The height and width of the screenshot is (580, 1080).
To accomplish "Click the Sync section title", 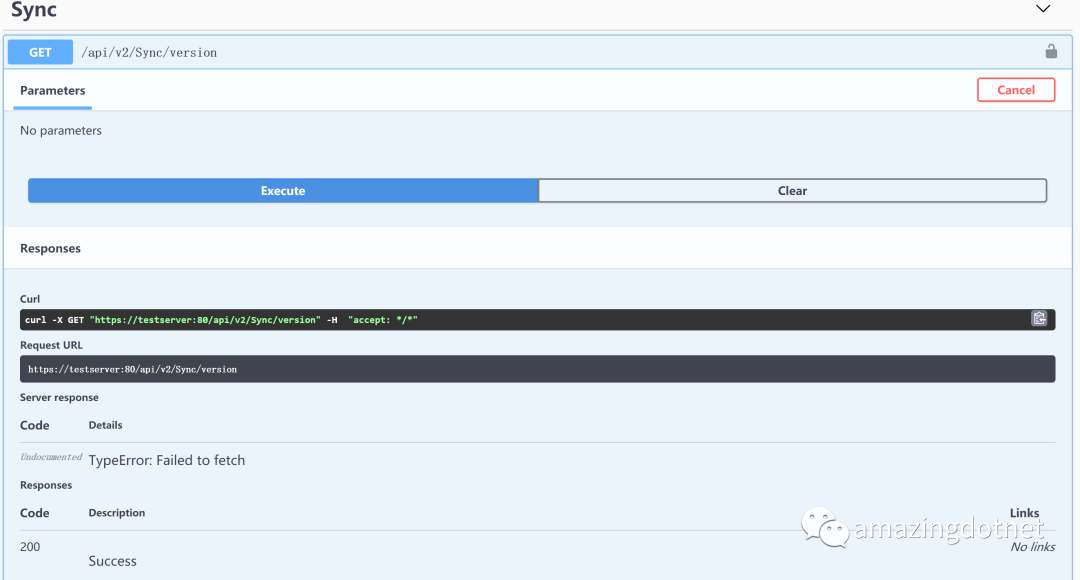I will pos(34,10).
